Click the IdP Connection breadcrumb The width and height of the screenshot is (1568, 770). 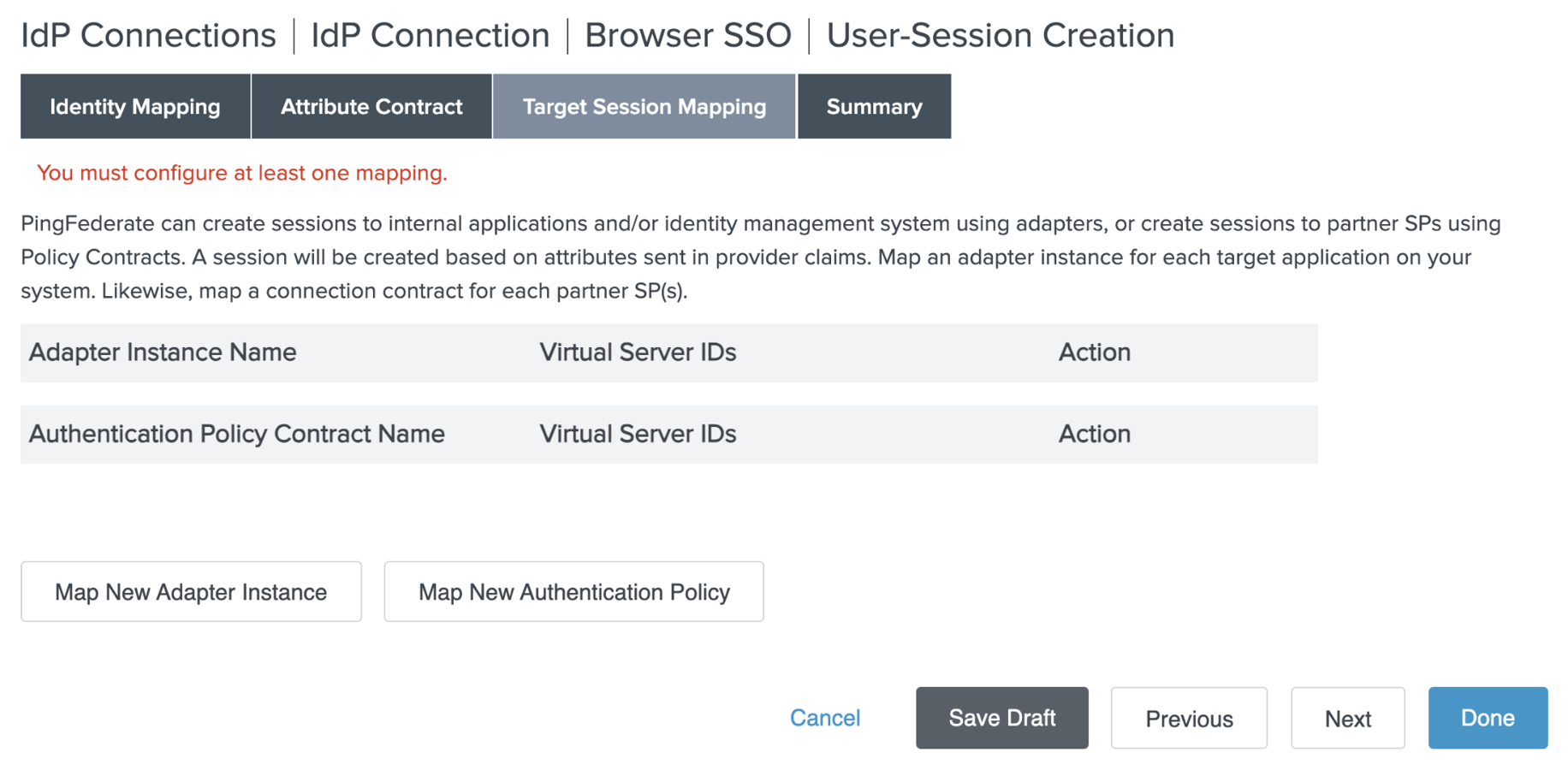tap(430, 36)
